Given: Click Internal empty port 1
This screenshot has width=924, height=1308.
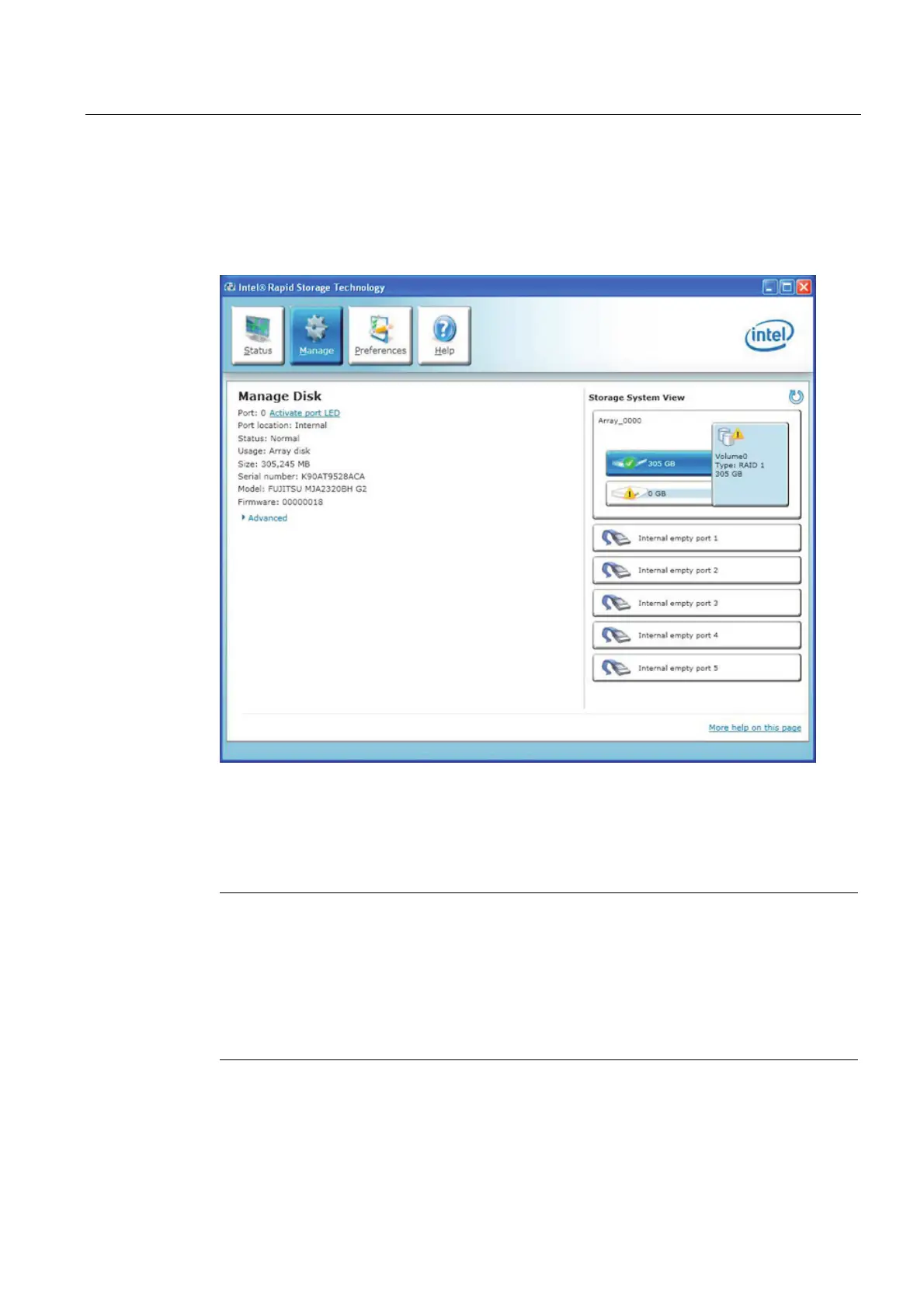Looking at the screenshot, I should pyautogui.click(x=696, y=538).
